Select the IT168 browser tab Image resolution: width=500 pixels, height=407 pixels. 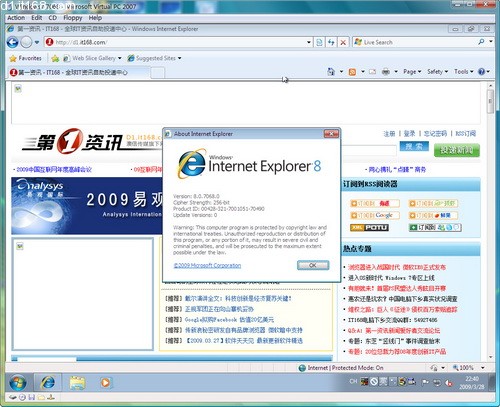coord(78,72)
